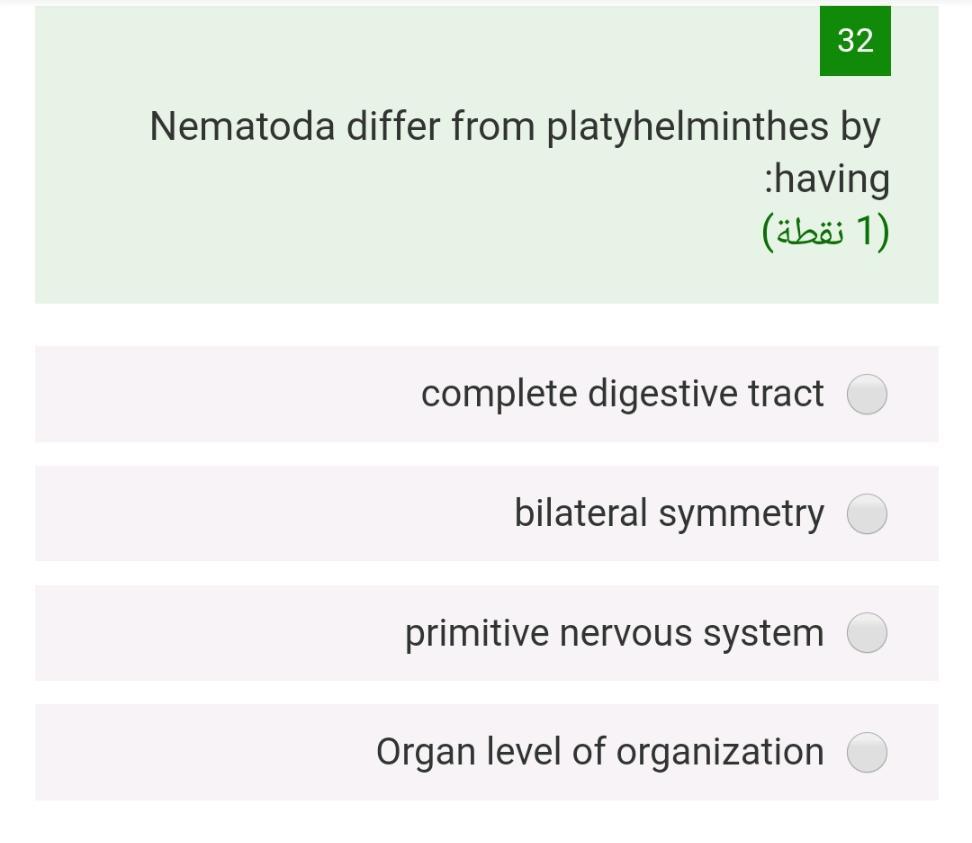The height and width of the screenshot is (843, 972).
Task: Pick the "Organ level of organization" radio button
Action: tap(867, 752)
